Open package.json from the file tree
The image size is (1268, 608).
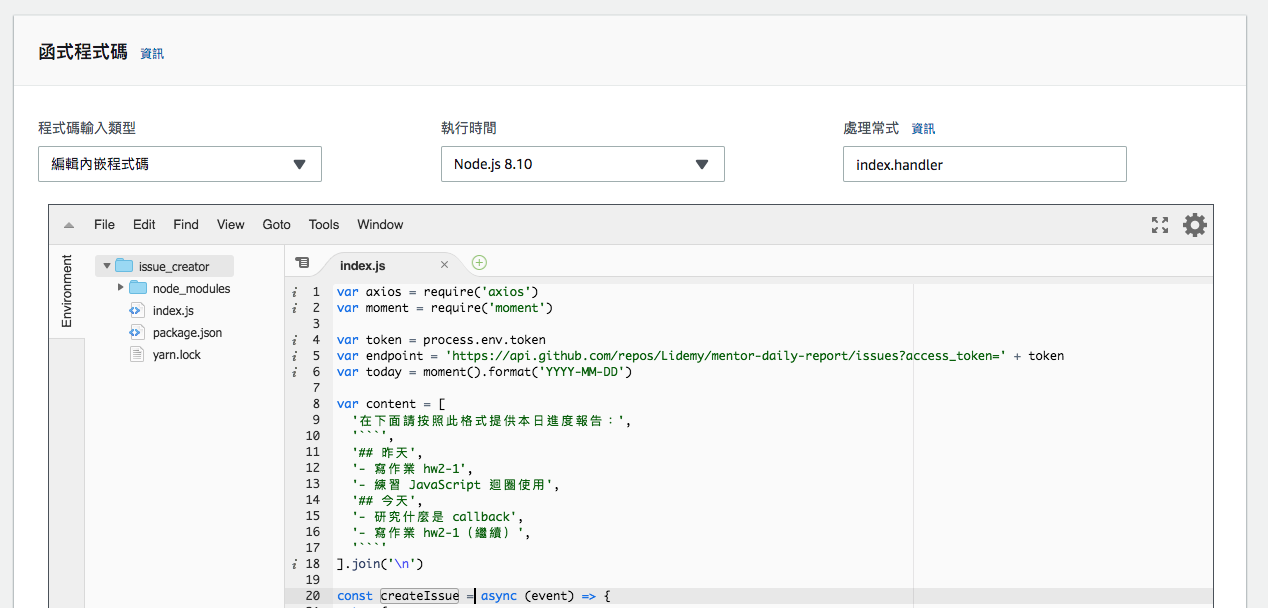click(188, 332)
